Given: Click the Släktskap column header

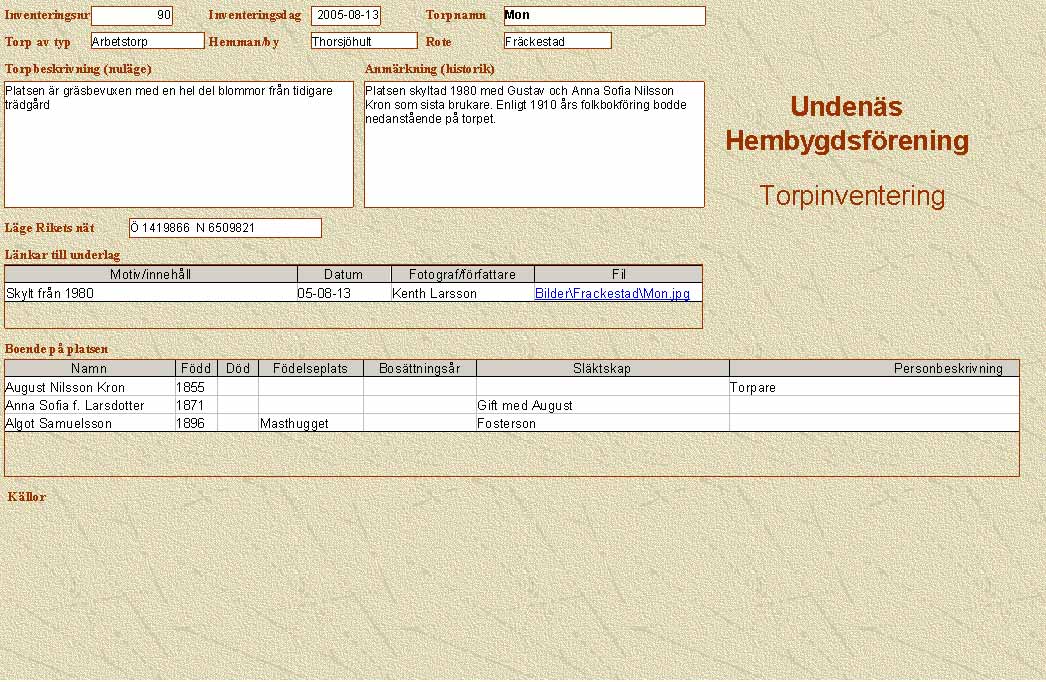Looking at the screenshot, I should point(602,368).
